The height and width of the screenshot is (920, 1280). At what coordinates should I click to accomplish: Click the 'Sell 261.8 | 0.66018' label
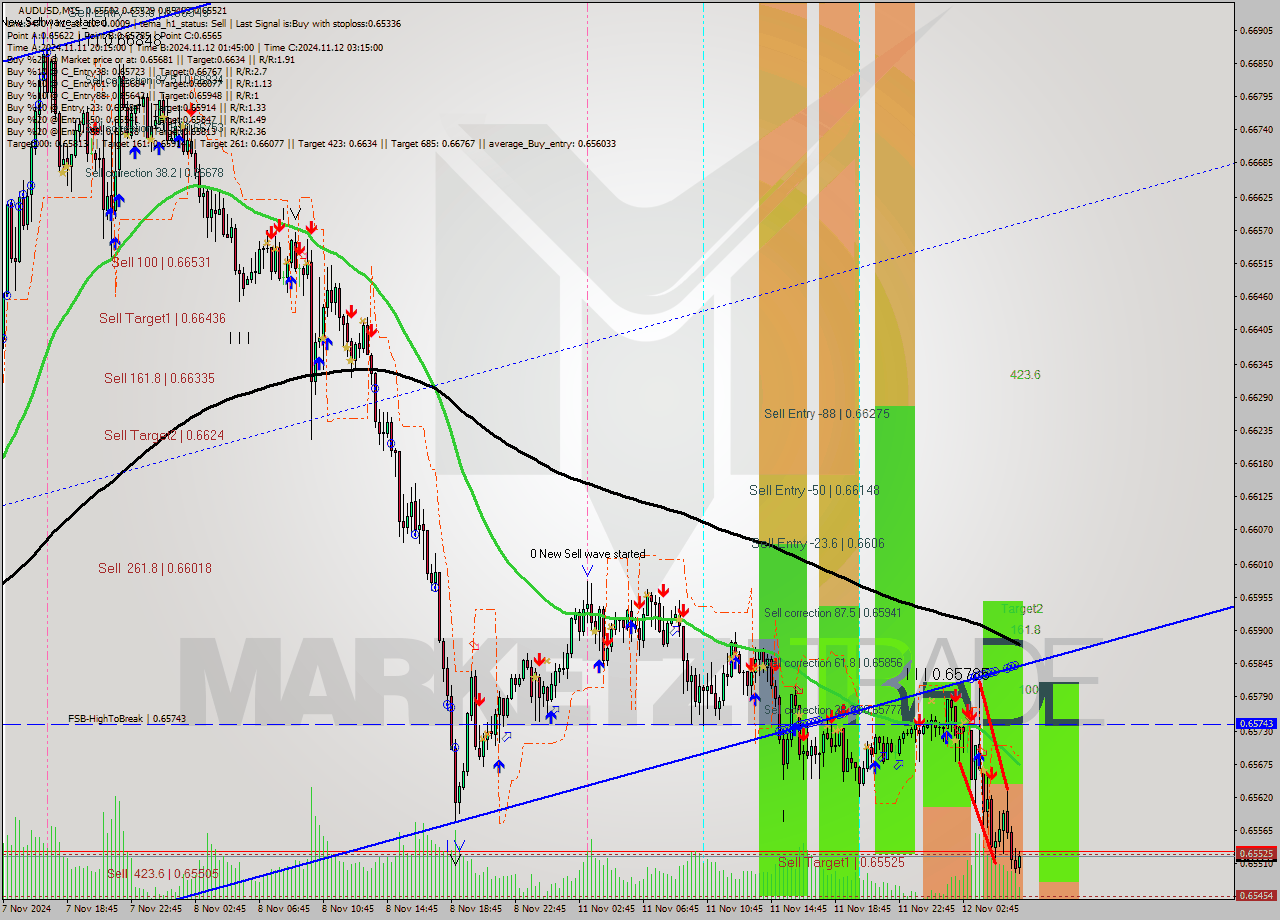[x=155, y=568]
